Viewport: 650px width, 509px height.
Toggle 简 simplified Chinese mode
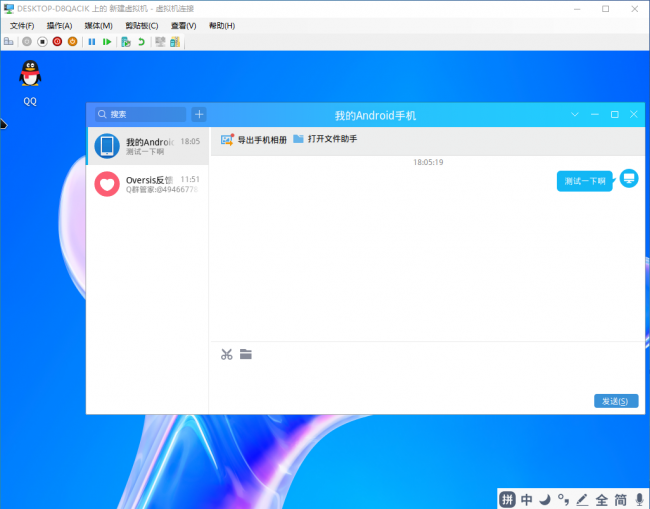coord(621,499)
